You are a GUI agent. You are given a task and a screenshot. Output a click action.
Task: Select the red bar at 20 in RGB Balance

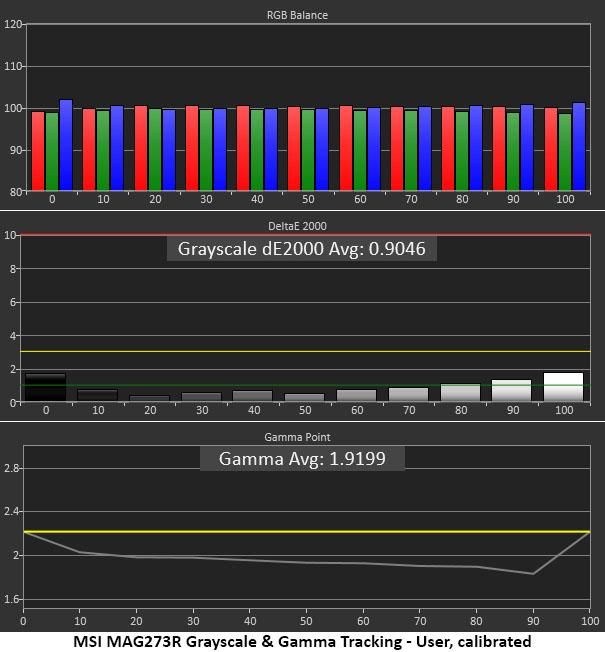coord(141,148)
